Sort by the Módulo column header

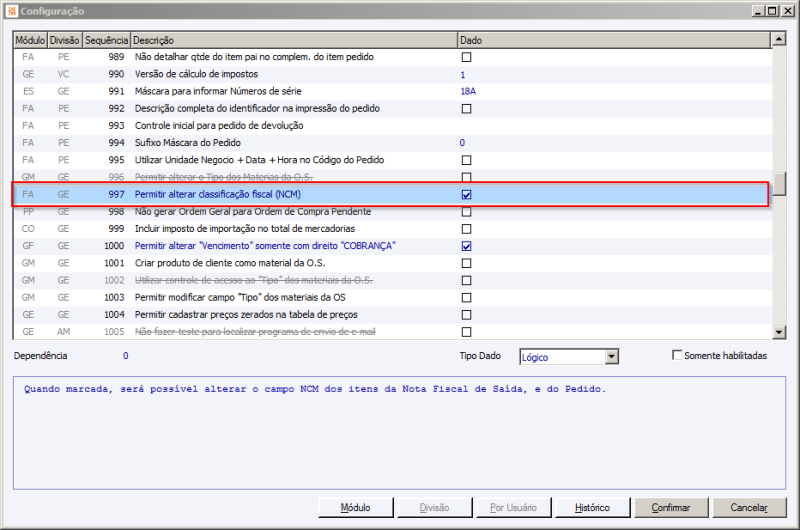(x=30, y=40)
